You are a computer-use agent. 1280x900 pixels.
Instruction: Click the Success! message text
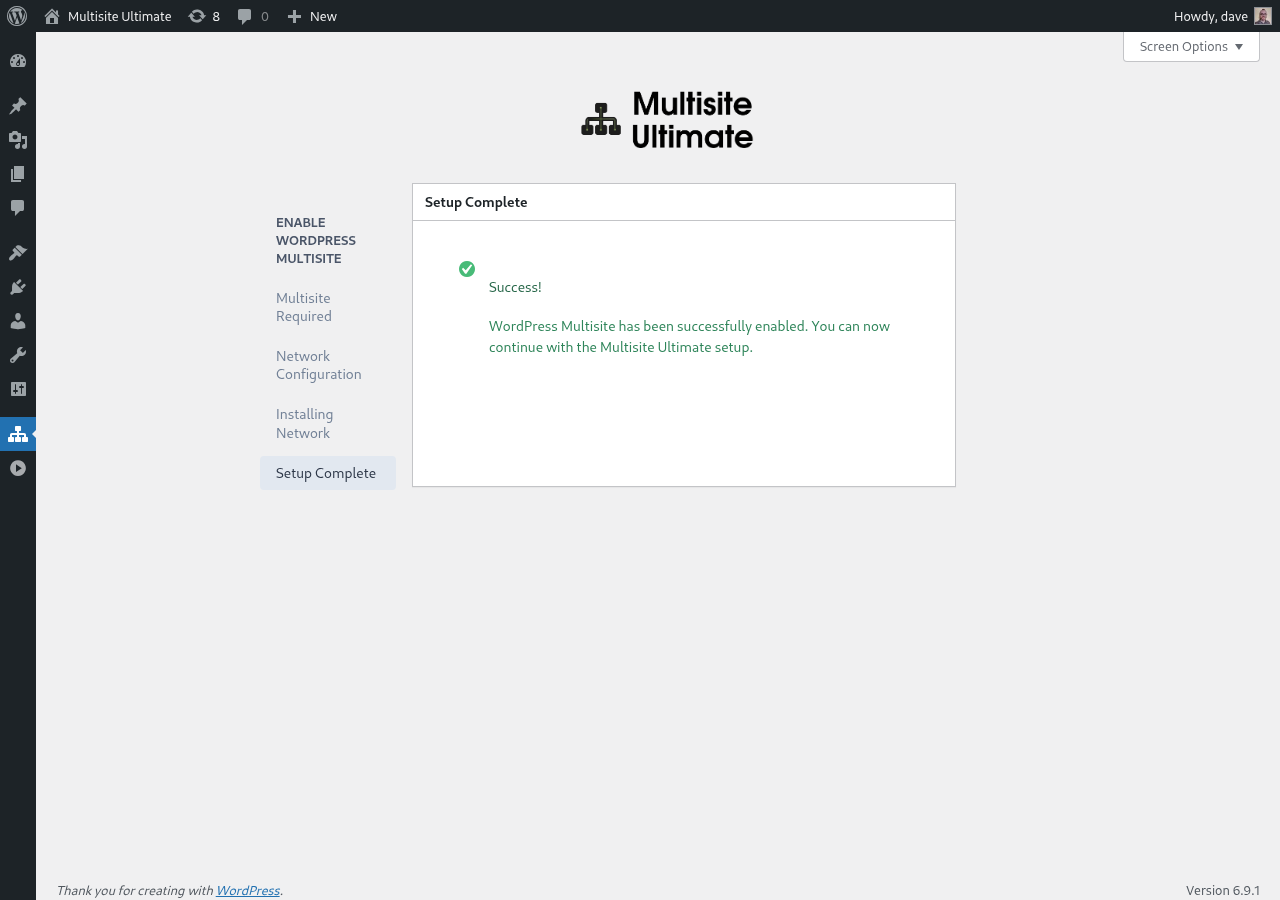515,287
